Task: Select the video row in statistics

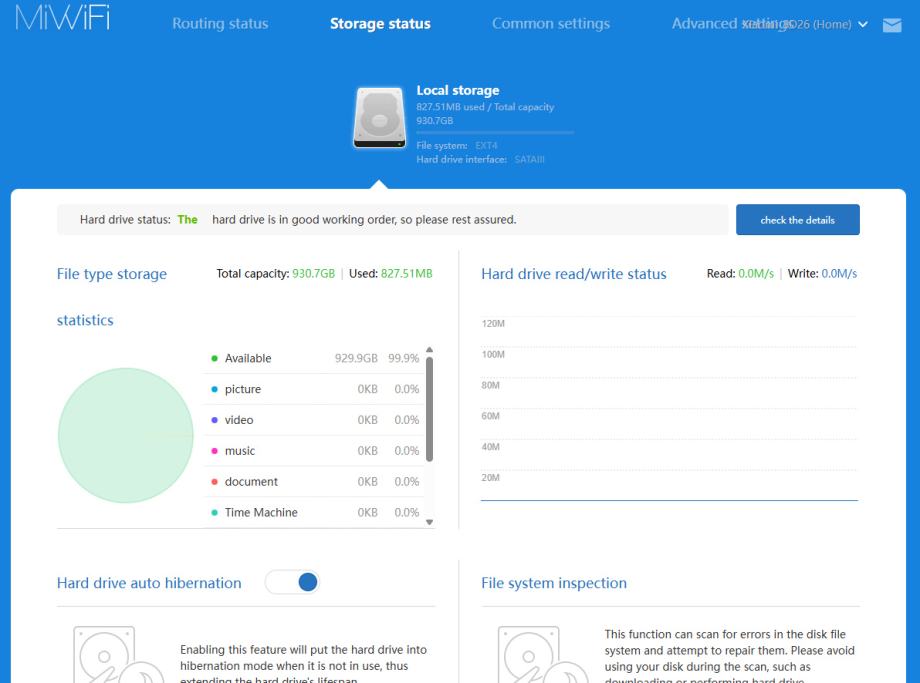Action: click(315, 420)
